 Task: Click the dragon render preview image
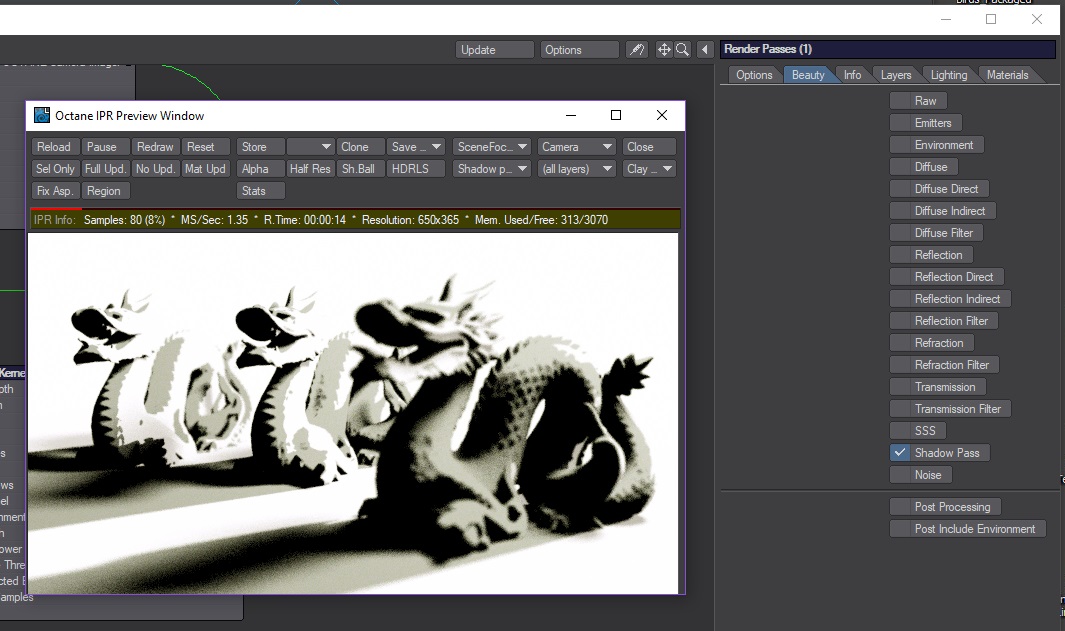coord(353,413)
